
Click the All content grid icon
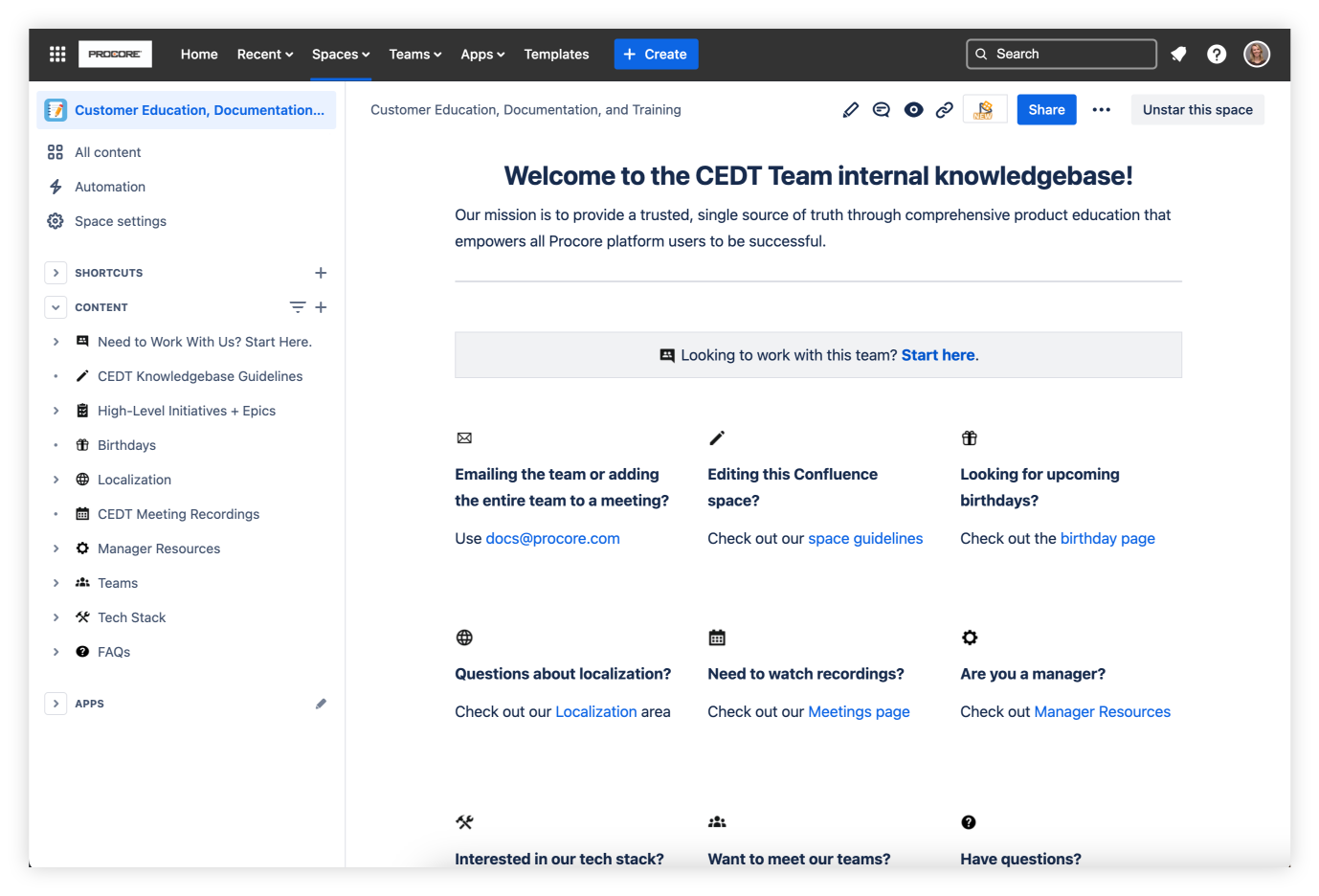point(56,152)
